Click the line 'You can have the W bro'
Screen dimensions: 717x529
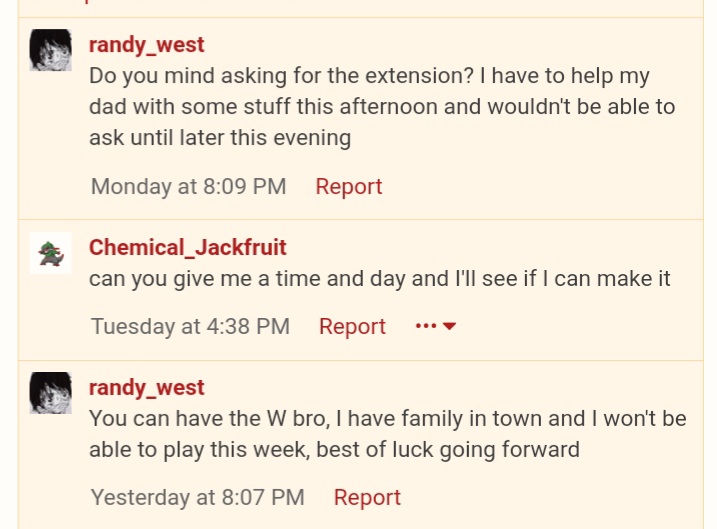coord(209,418)
